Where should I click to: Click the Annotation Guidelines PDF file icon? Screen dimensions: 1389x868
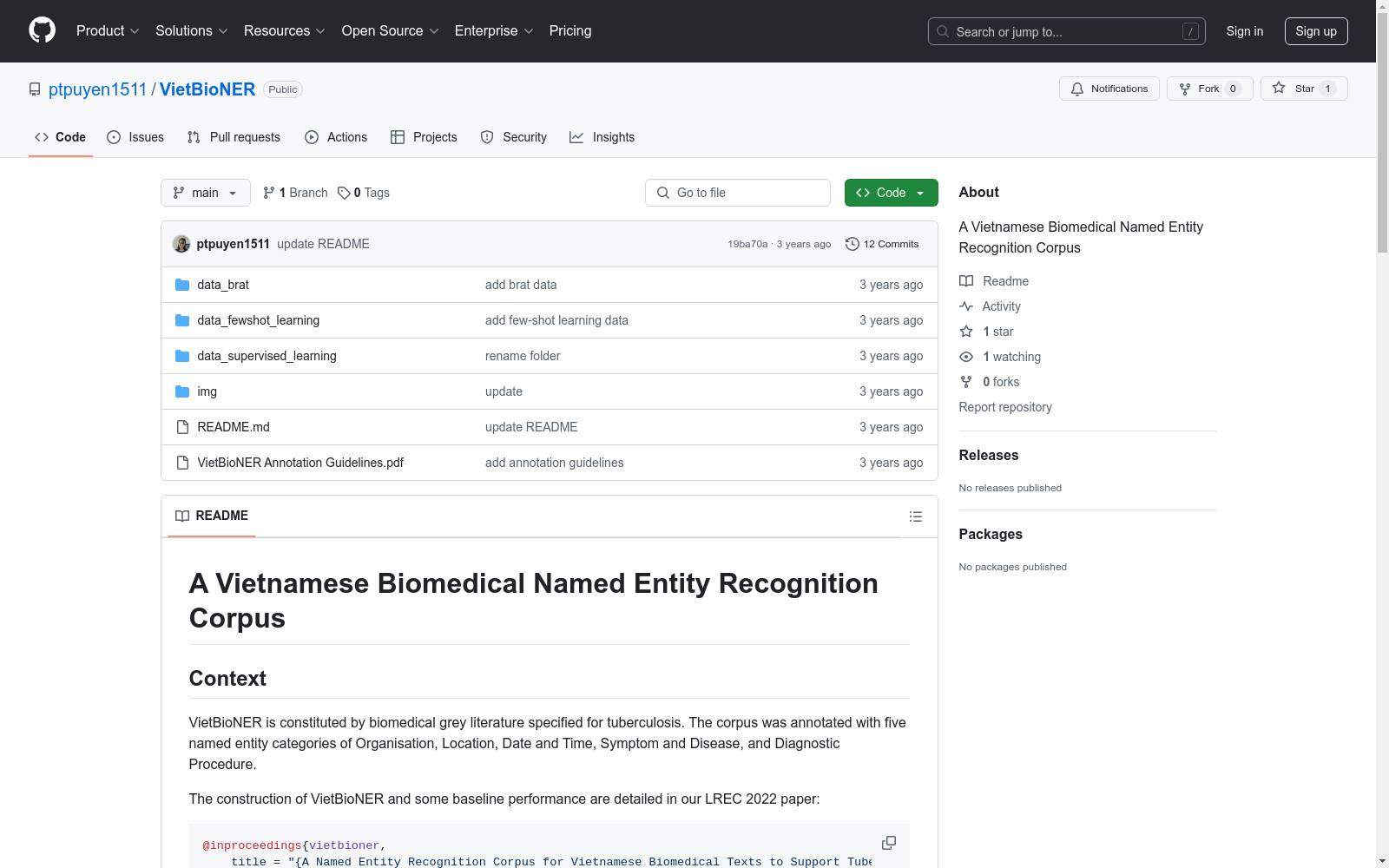[x=182, y=463]
